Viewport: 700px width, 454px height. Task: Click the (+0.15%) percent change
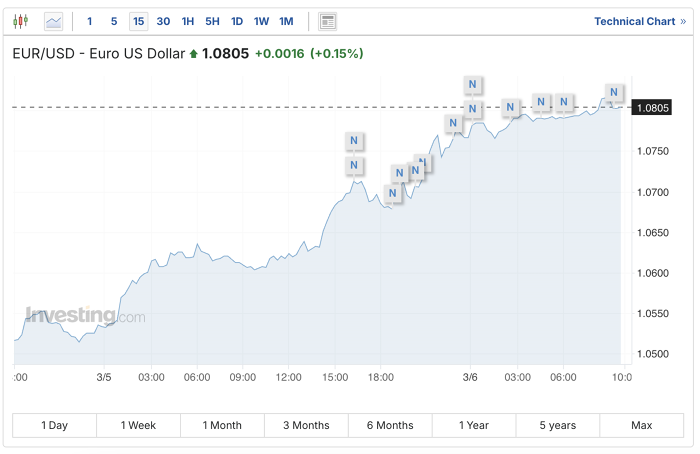pyautogui.click(x=337, y=54)
